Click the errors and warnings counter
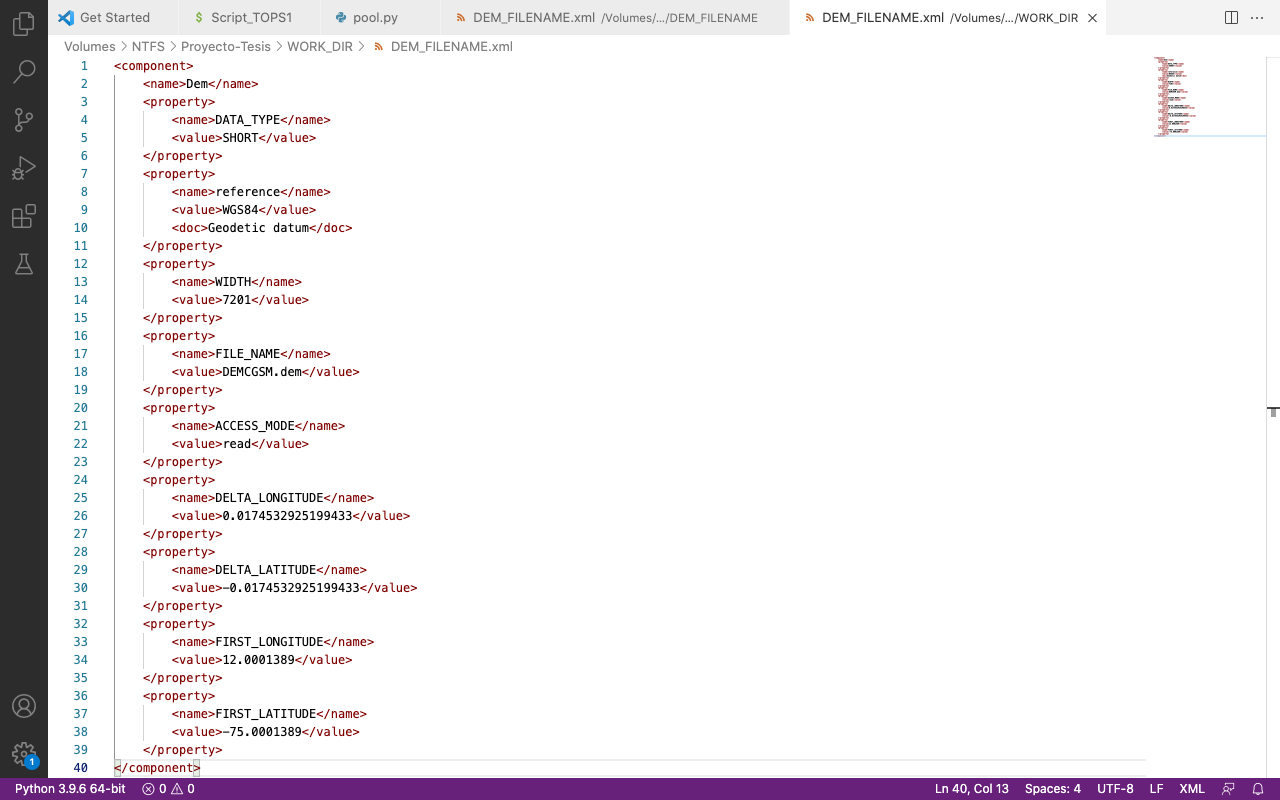Image resolution: width=1280 pixels, height=800 pixels. pyautogui.click(x=170, y=788)
